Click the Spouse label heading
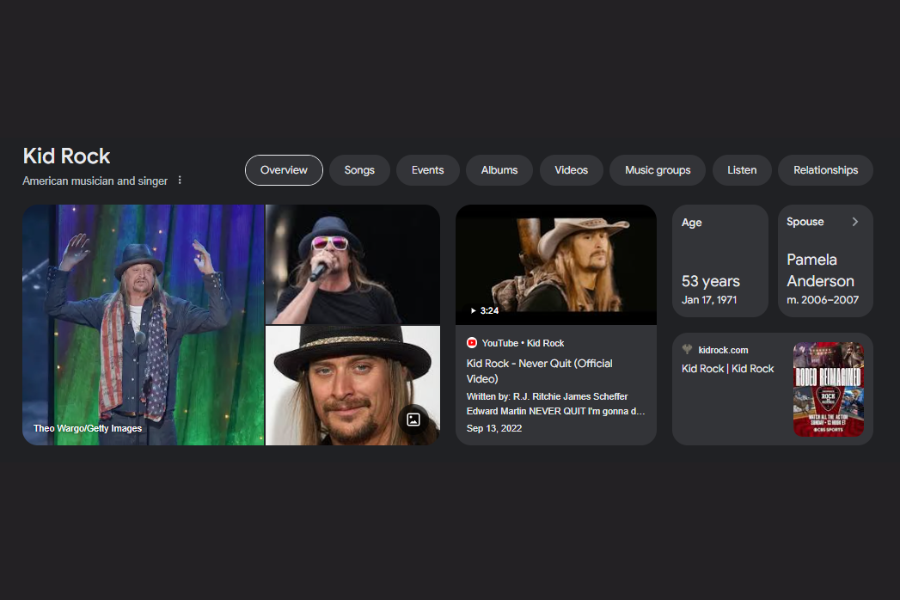 [x=805, y=222]
